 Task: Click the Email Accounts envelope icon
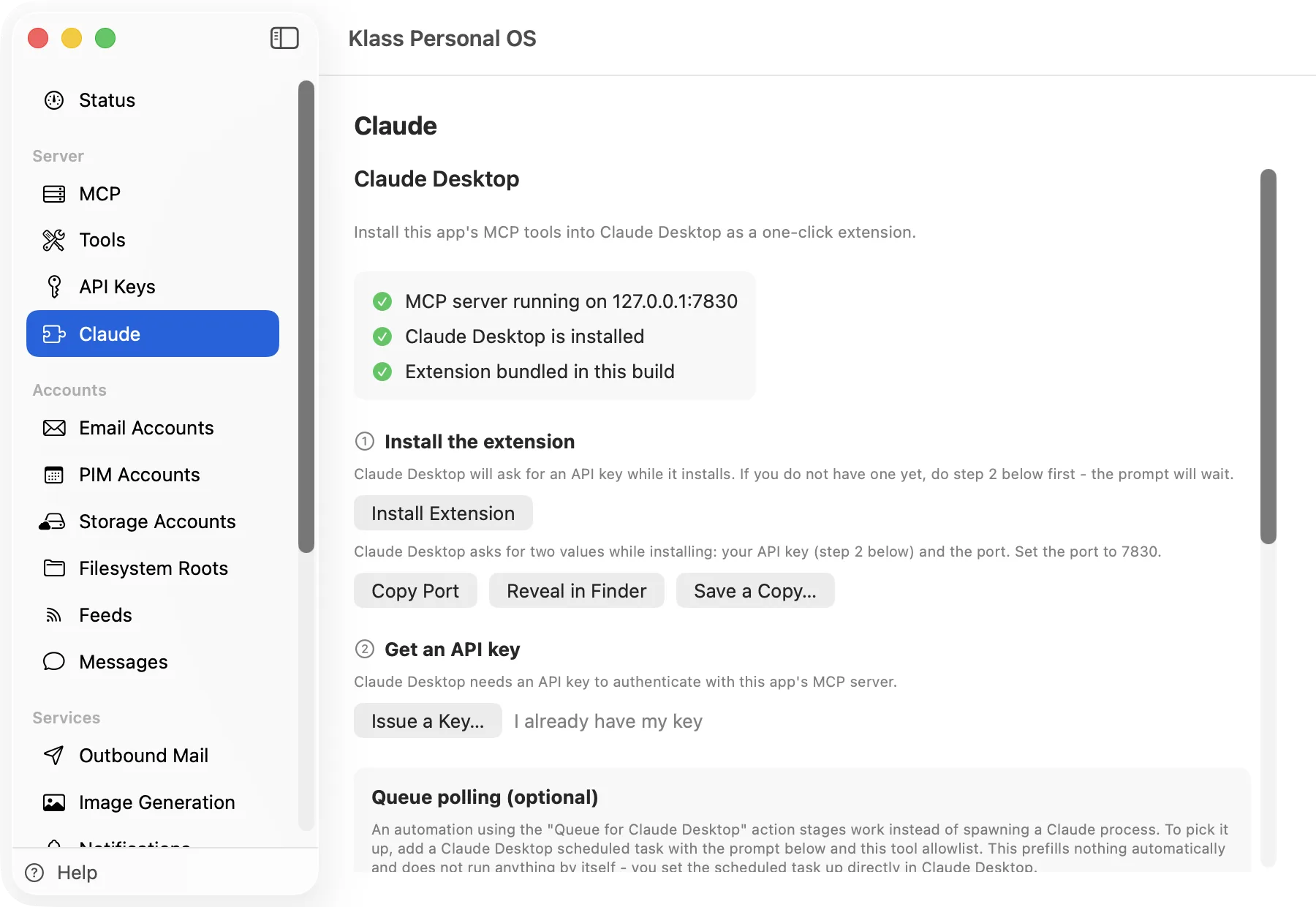[54, 428]
